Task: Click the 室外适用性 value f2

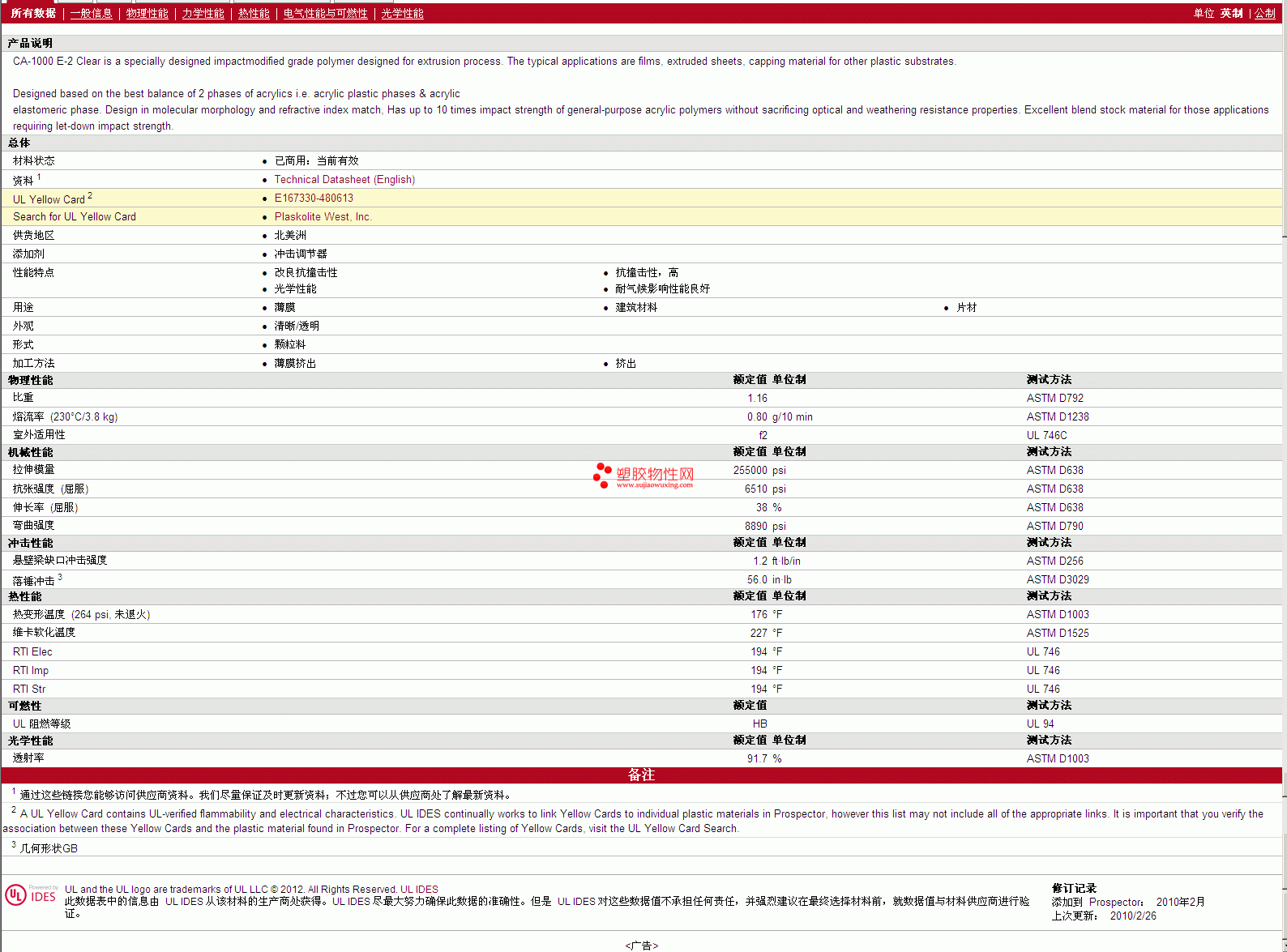Action: tap(763, 436)
